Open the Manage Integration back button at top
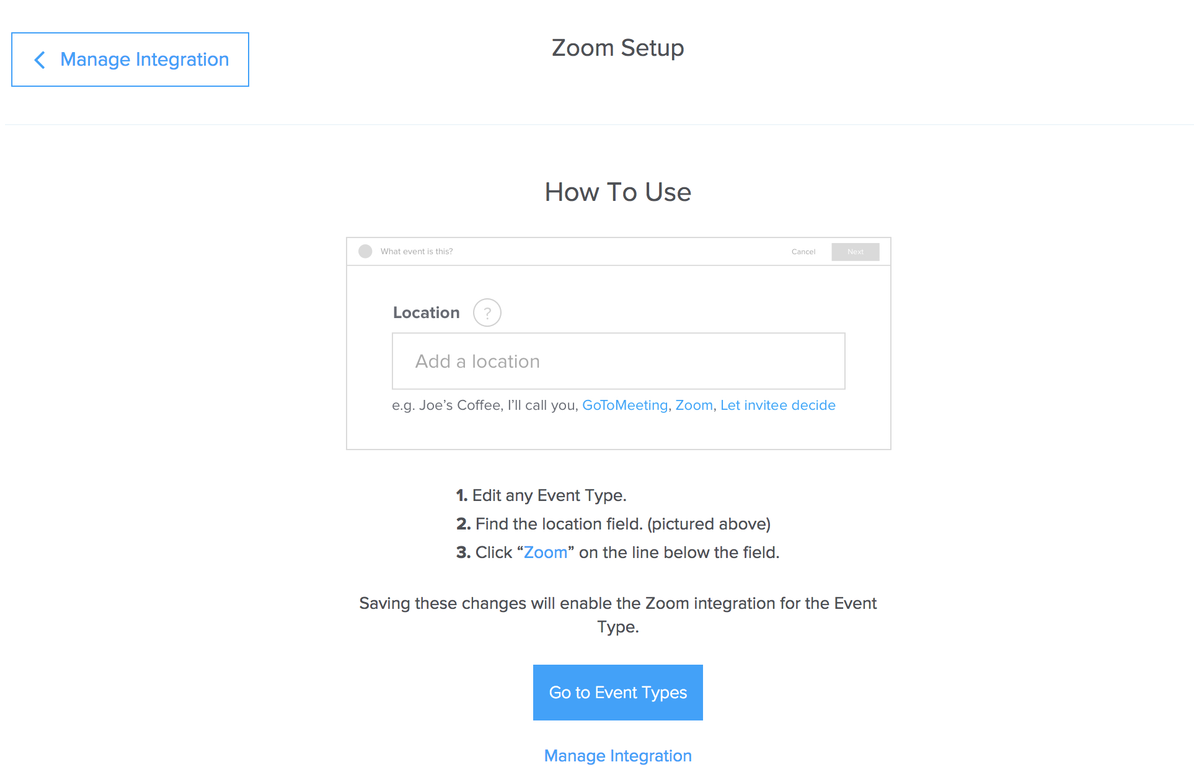 point(130,59)
